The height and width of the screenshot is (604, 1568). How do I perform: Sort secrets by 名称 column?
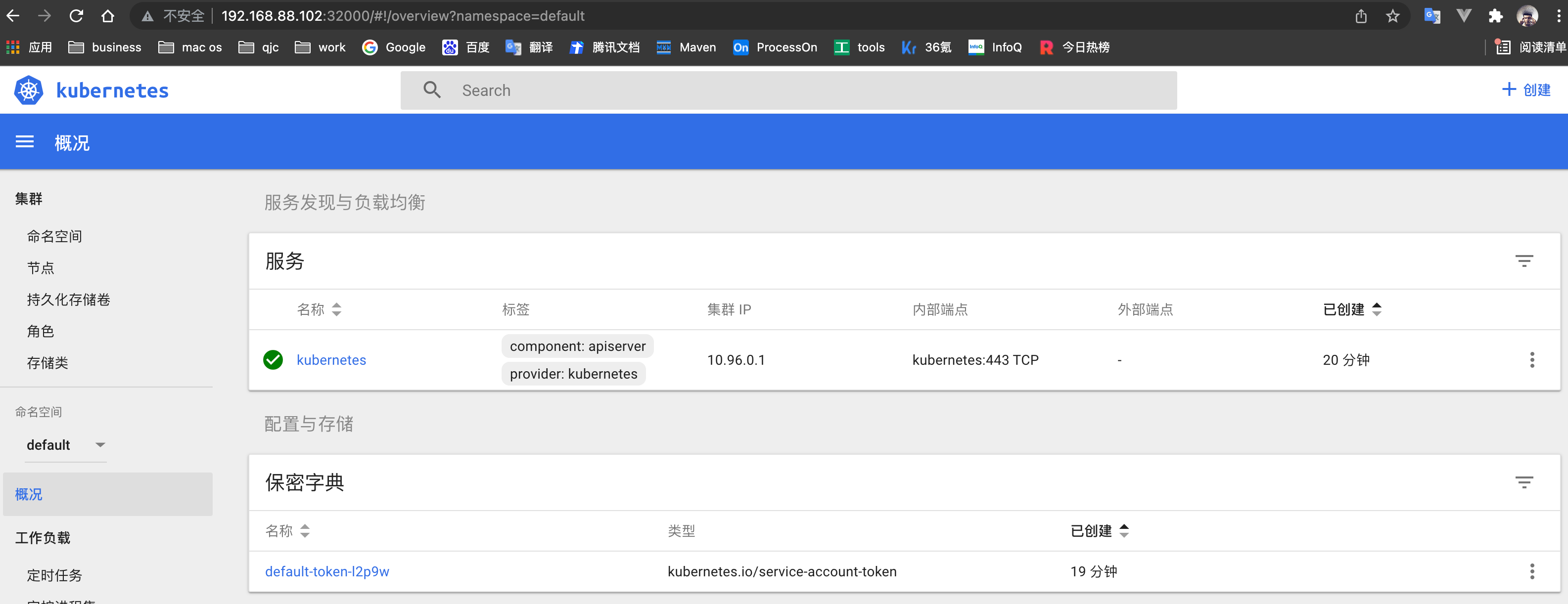(x=288, y=531)
